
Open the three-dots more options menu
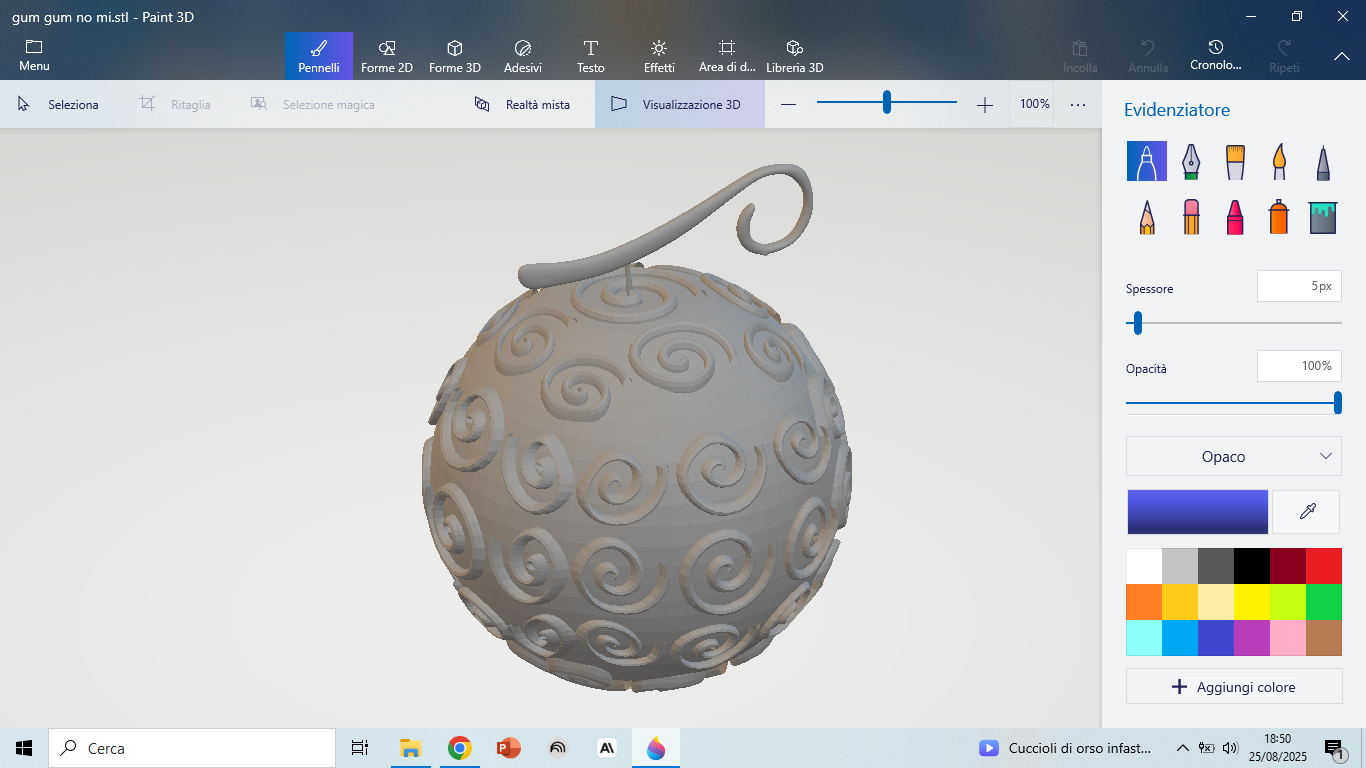[1078, 105]
